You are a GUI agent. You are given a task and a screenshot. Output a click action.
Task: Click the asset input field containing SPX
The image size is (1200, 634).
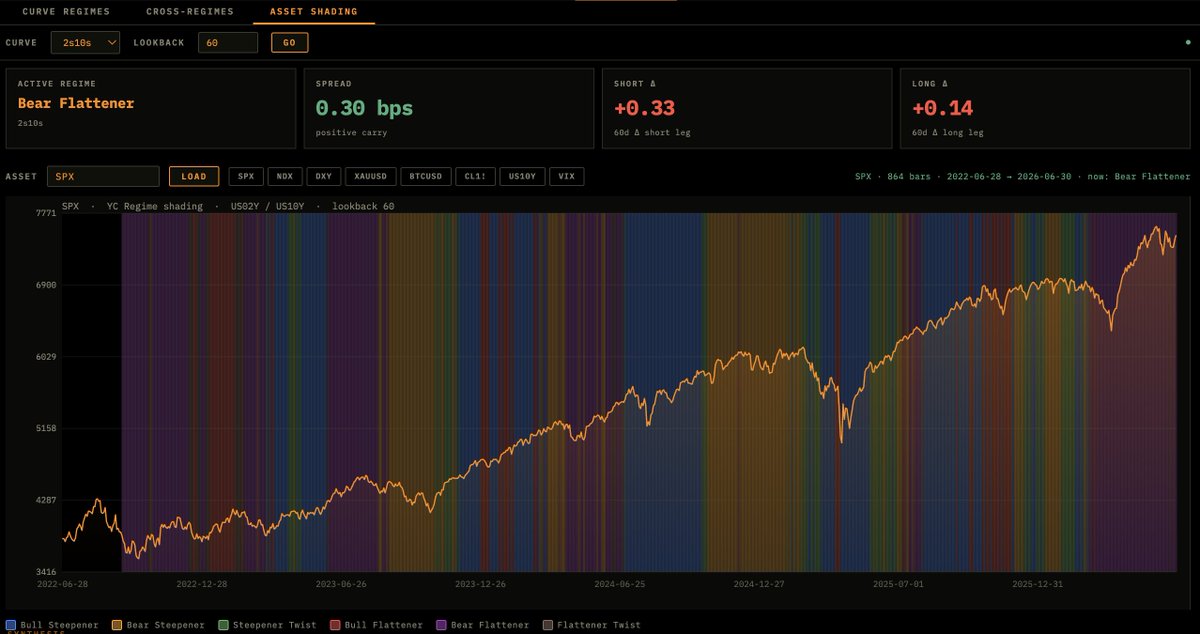pos(103,176)
